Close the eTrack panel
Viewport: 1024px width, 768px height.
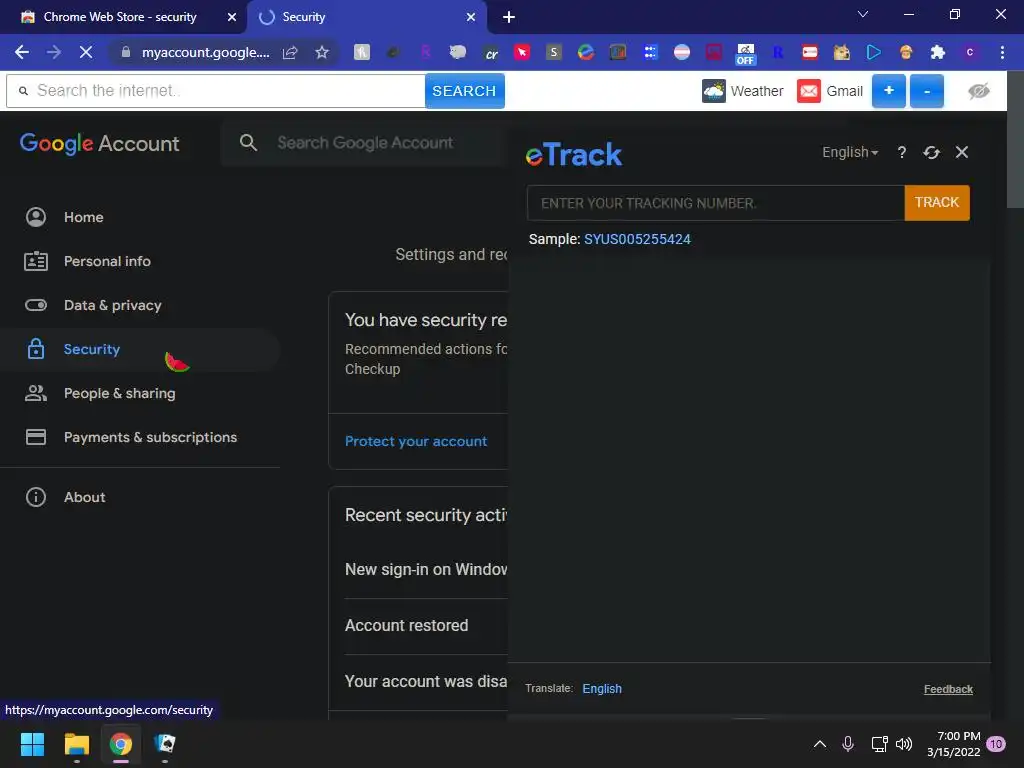[961, 152]
